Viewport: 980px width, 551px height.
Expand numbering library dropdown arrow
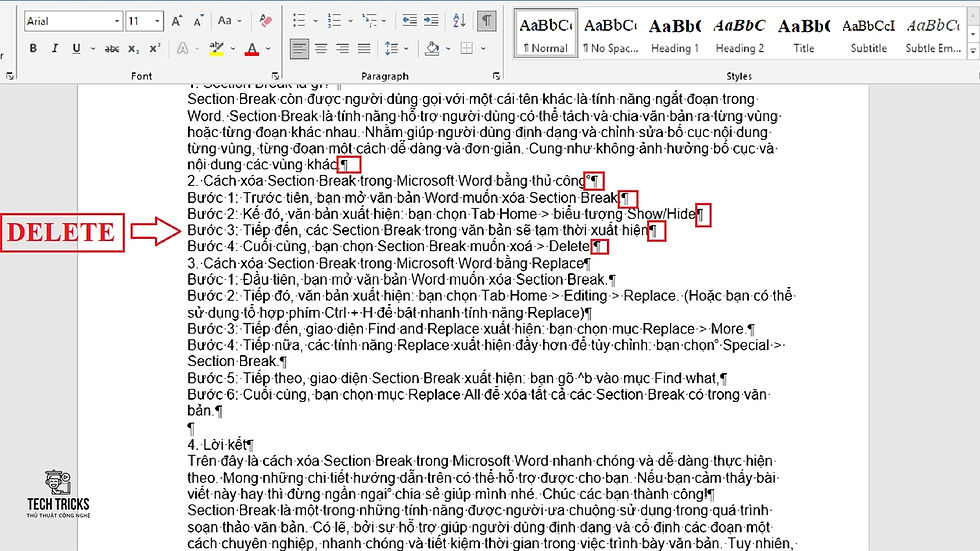350,21
